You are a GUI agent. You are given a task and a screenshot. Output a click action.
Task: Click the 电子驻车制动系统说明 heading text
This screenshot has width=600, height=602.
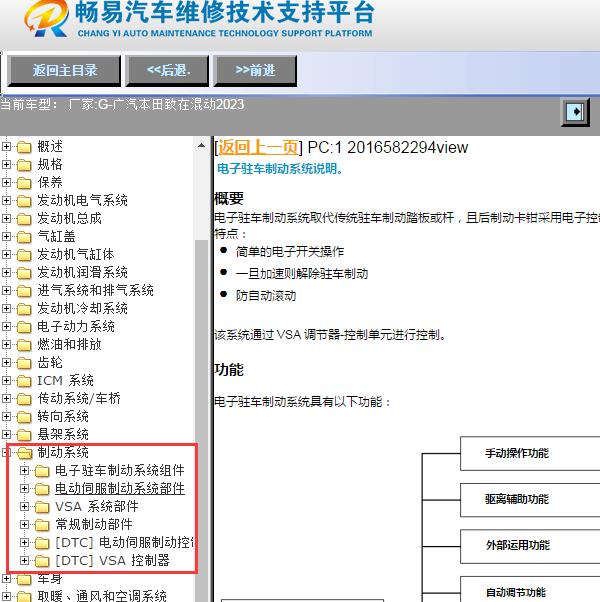coord(280,169)
